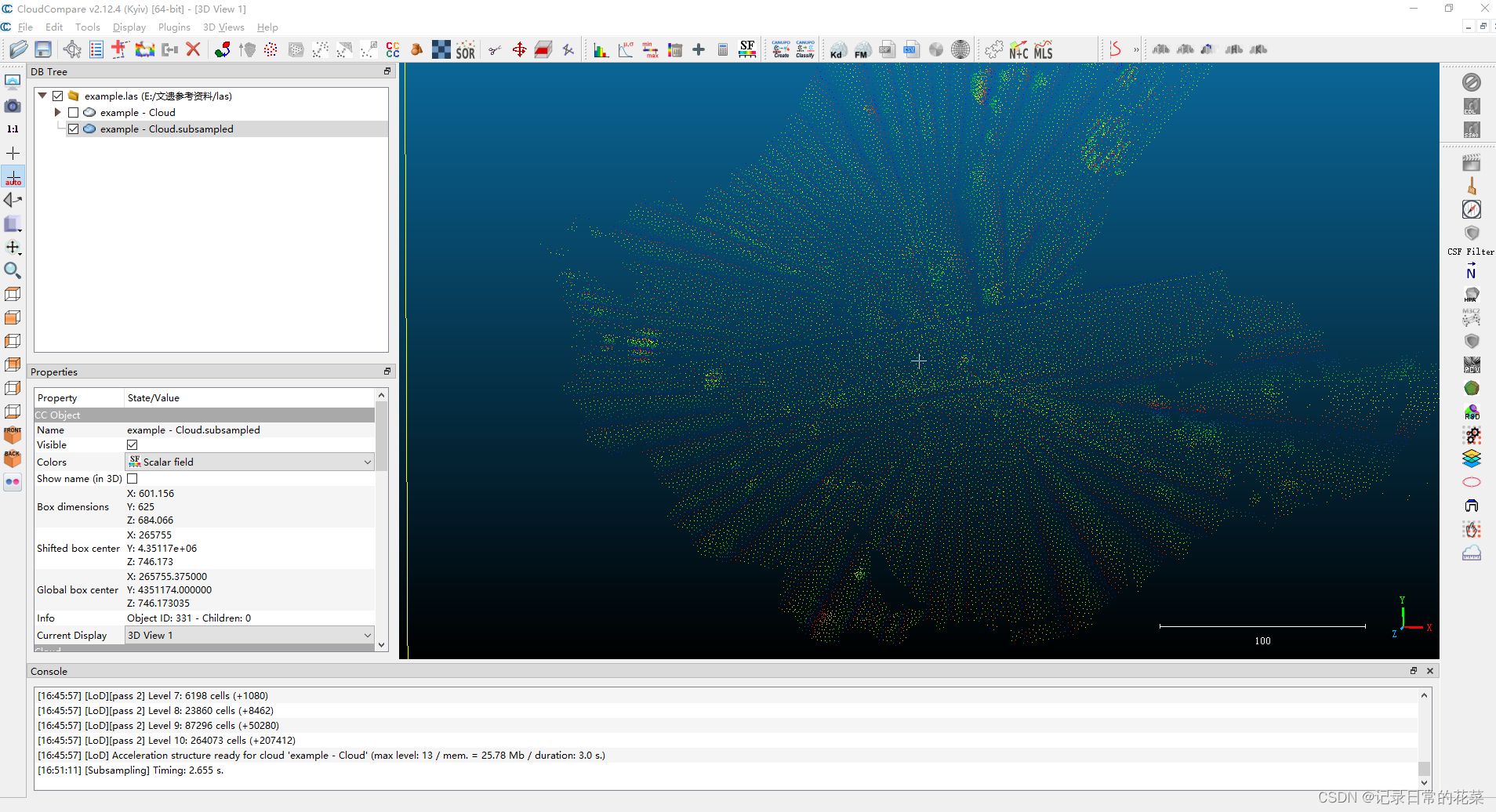This screenshot has width=1496, height=812.
Task: Click the Kd tree icon
Action: (838, 49)
